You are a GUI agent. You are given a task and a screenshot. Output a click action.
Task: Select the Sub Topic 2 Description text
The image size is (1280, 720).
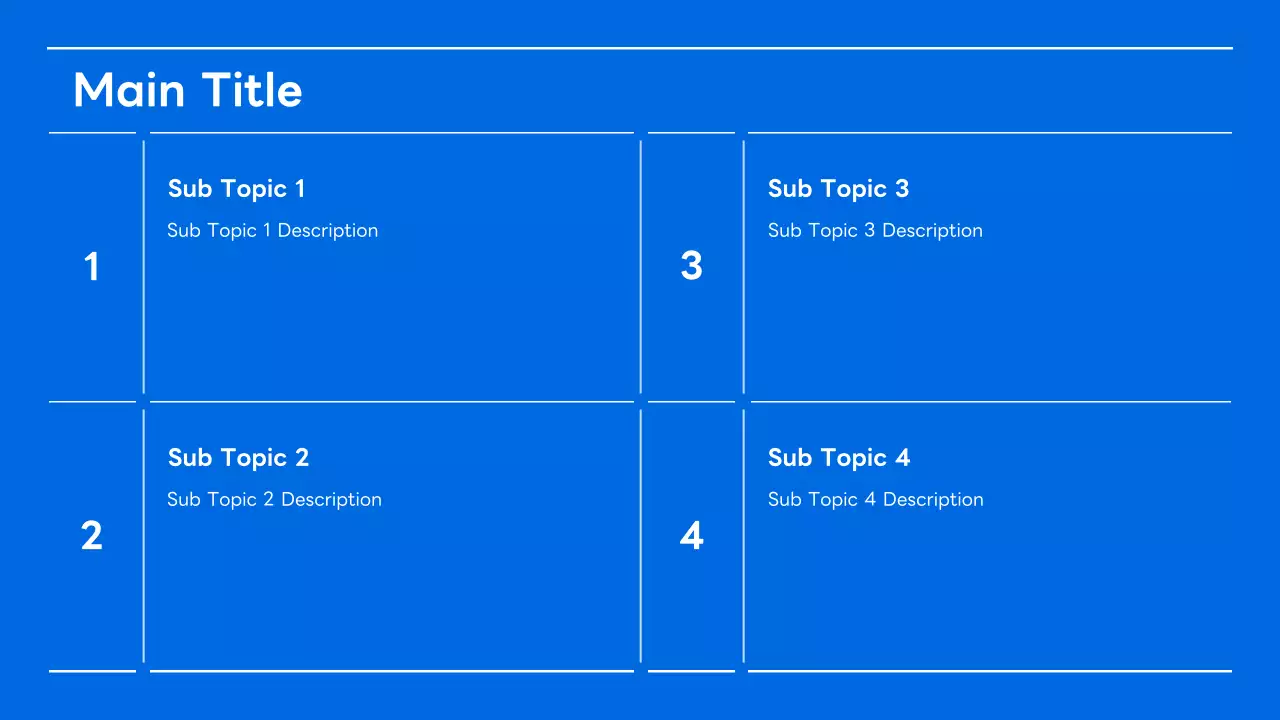tap(274, 500)
